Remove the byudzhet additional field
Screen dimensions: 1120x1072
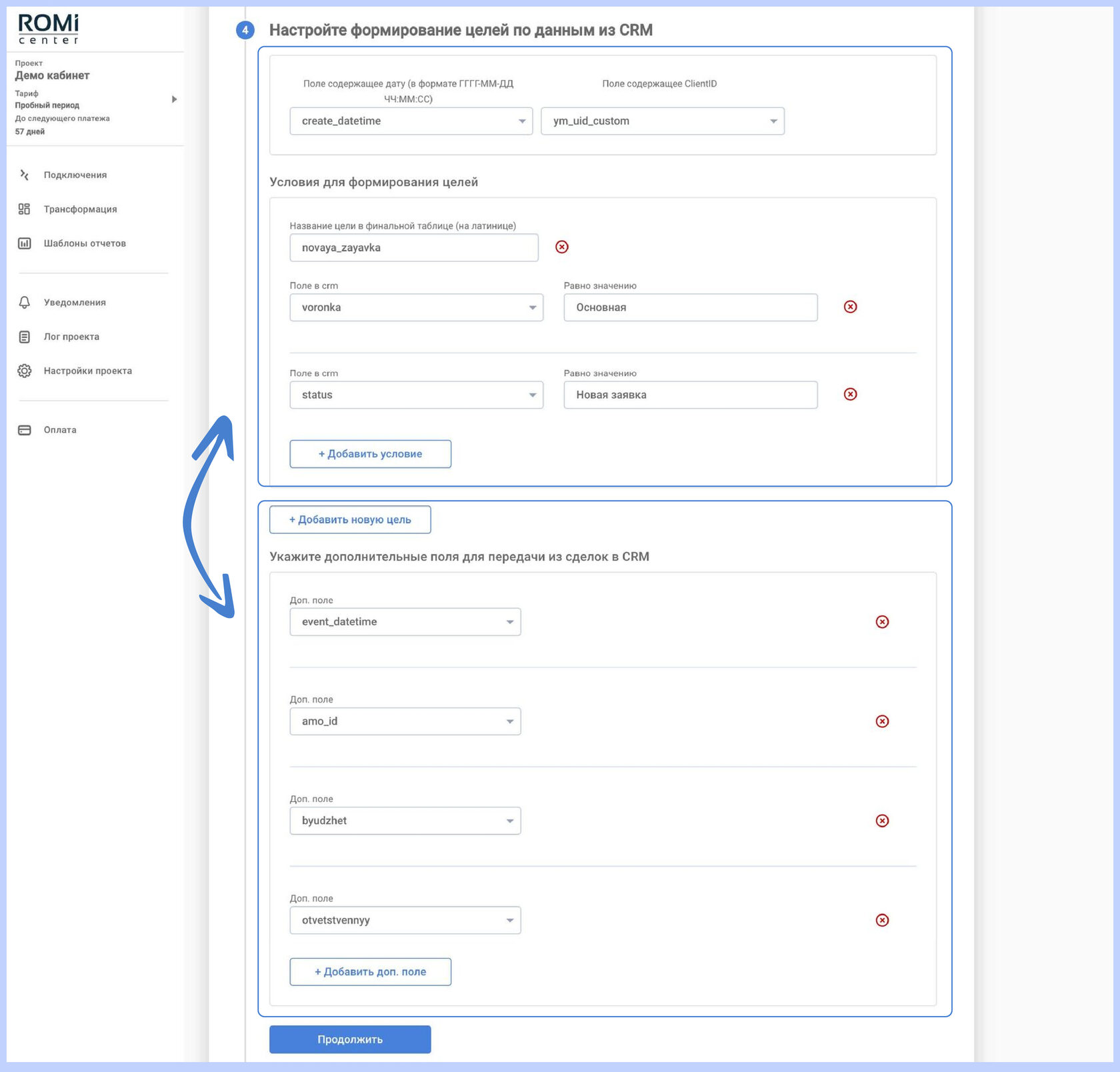point(882,821)
